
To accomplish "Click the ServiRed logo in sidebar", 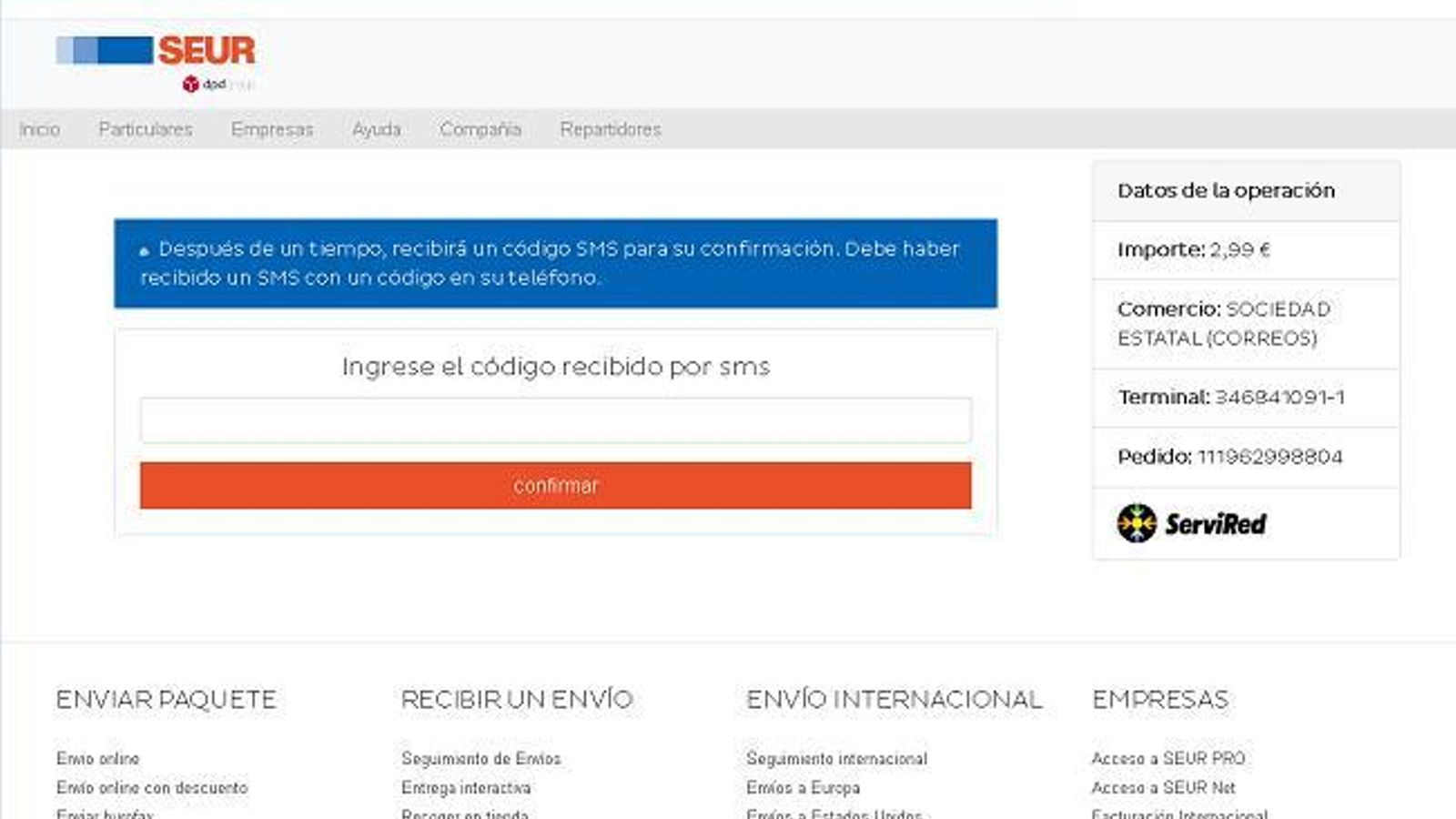I will coord(1192,522).
